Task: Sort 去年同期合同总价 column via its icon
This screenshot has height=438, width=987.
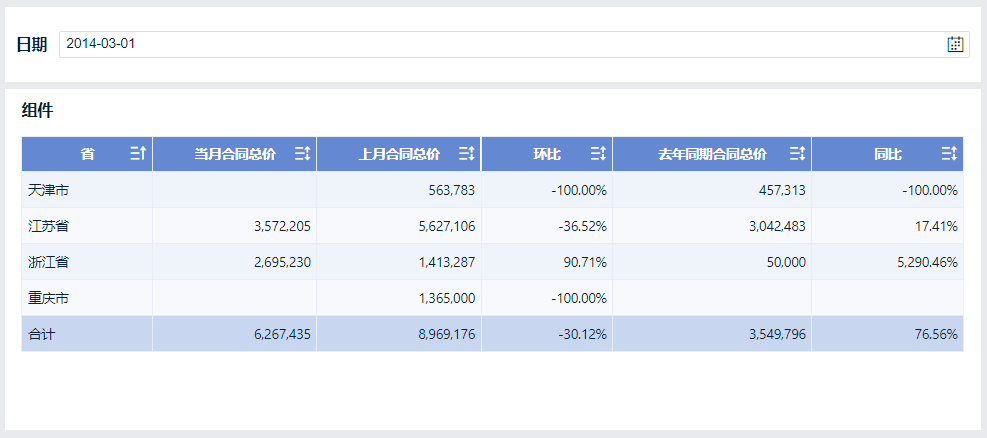Action: tap(797, 154)
